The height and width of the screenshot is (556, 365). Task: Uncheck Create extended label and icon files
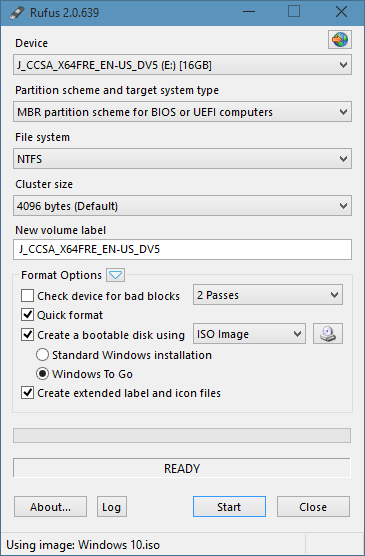click(x=28, y=393)
